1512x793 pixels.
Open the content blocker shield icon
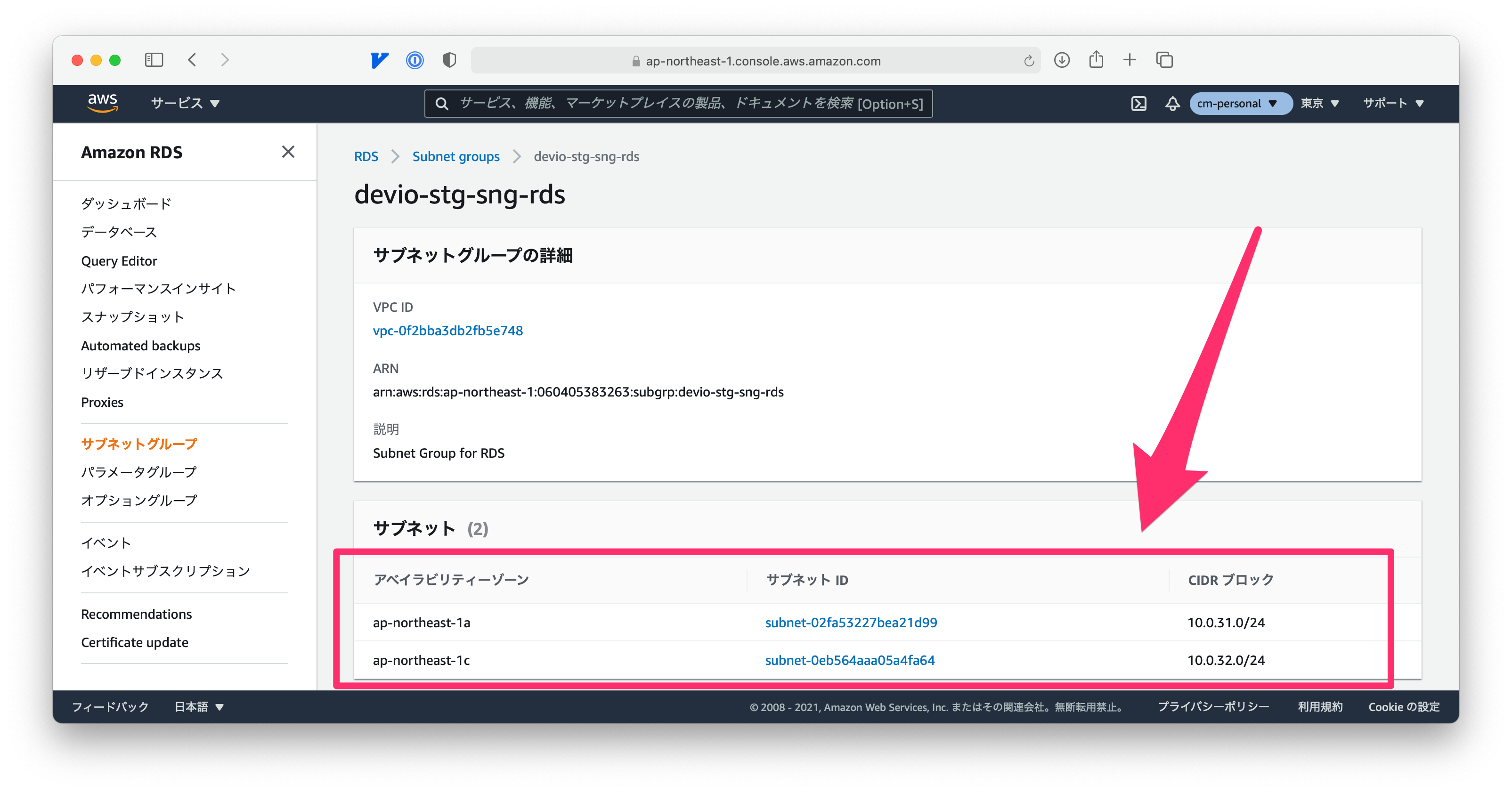click(450, 60)
